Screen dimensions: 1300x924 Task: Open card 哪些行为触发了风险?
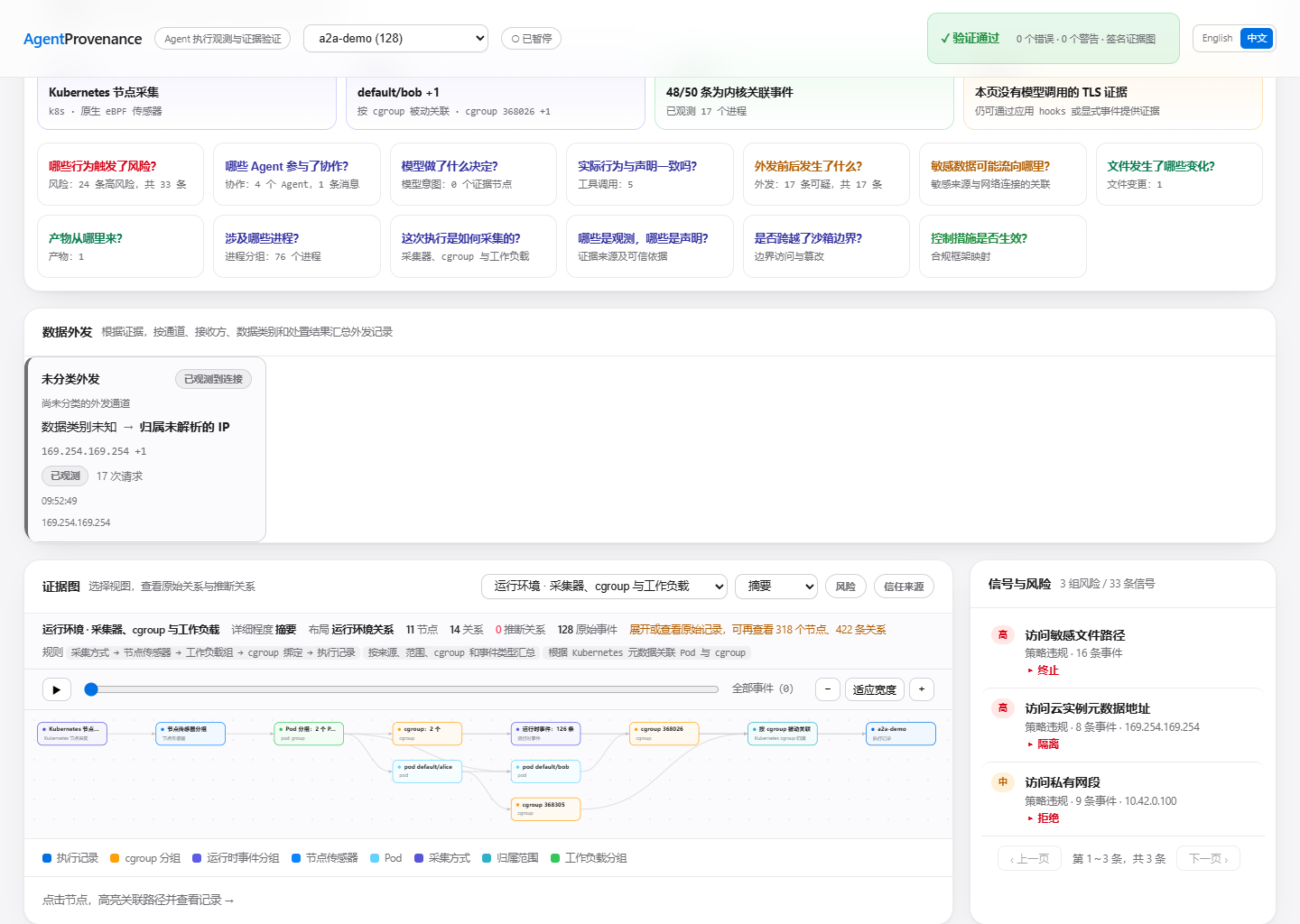coord(120,174)
